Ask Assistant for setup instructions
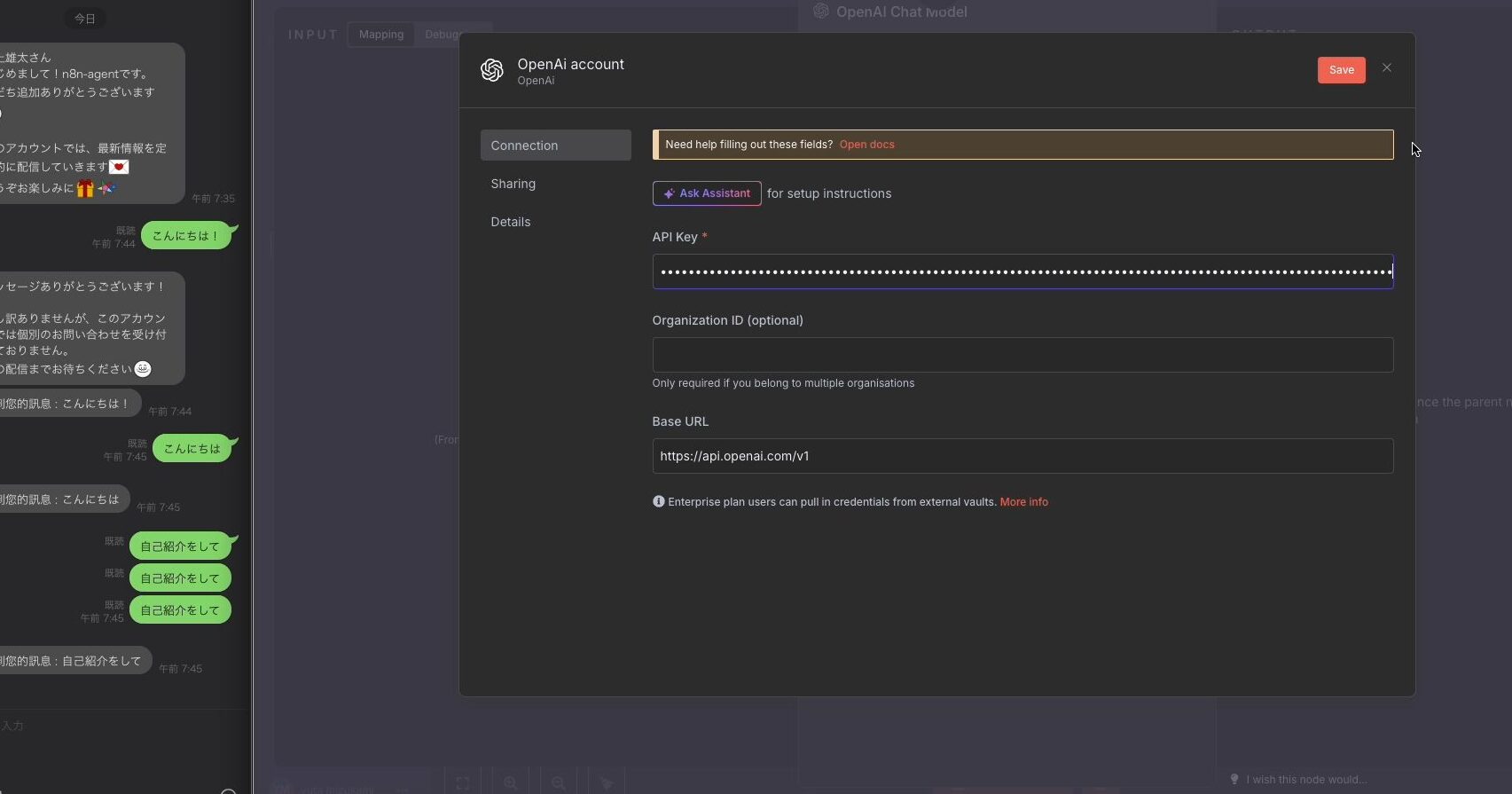 click(707, 193)
